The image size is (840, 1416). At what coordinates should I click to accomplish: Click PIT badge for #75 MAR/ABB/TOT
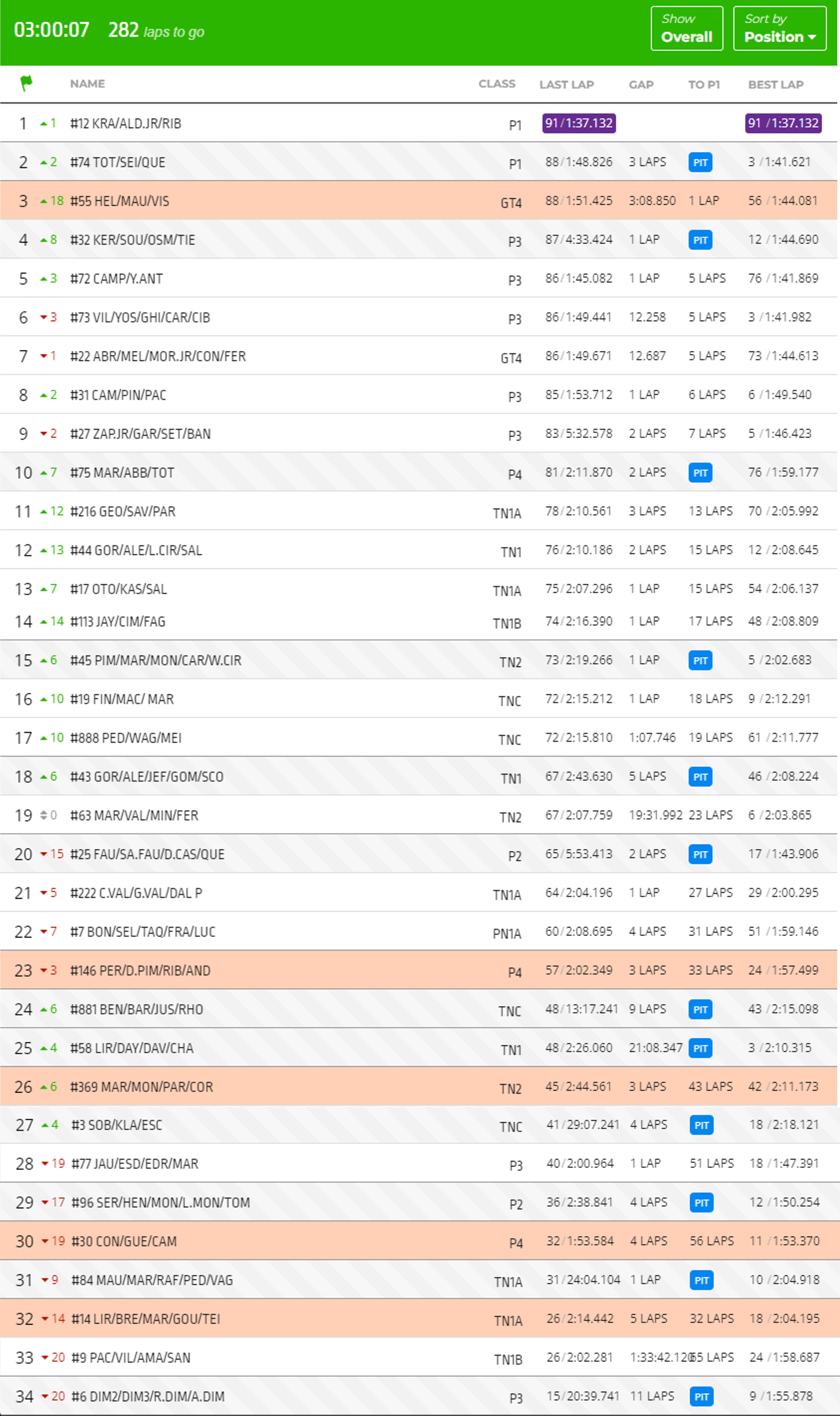click(x=700, y=473)
